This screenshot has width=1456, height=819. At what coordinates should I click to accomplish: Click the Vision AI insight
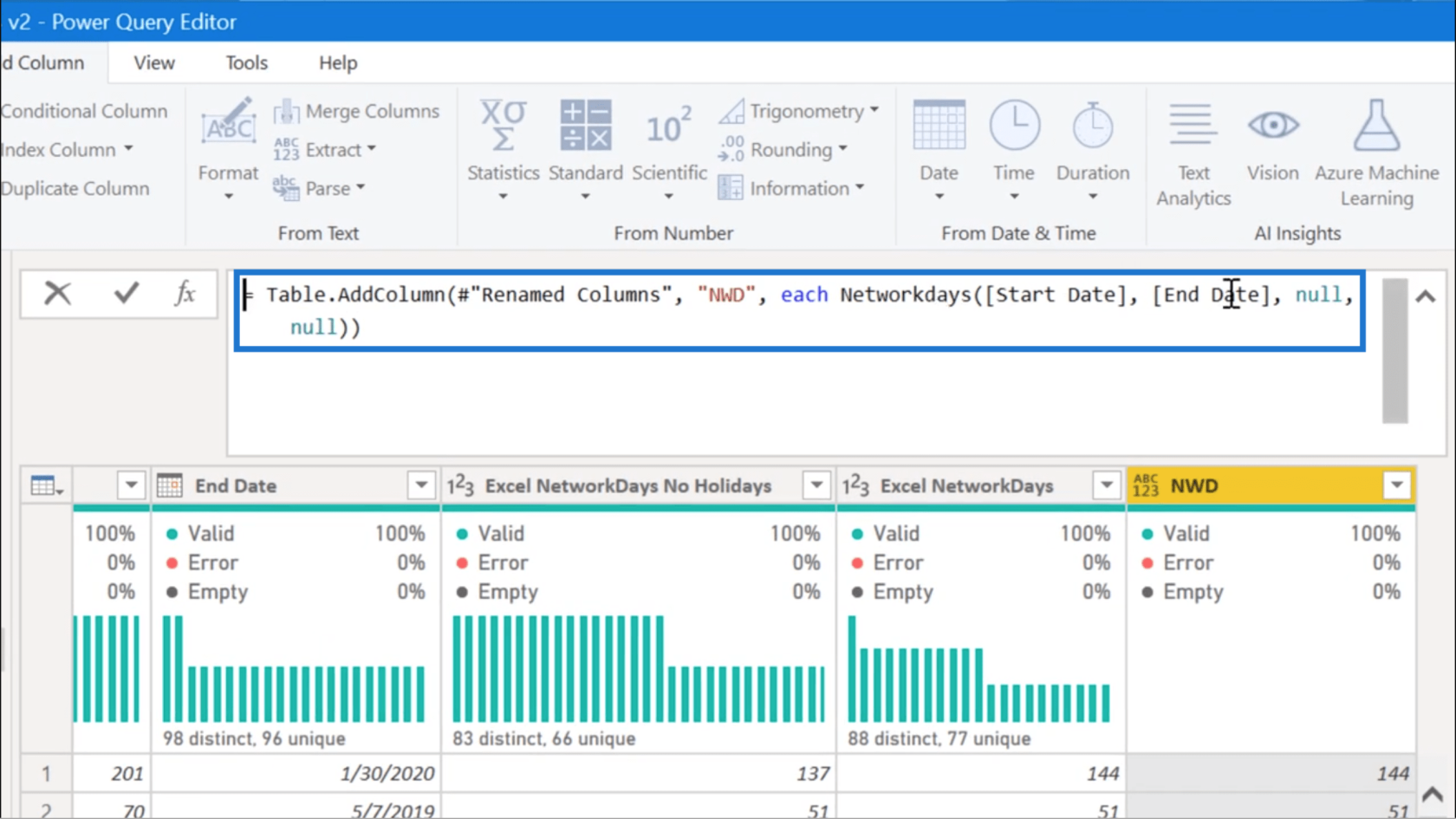1273,140
